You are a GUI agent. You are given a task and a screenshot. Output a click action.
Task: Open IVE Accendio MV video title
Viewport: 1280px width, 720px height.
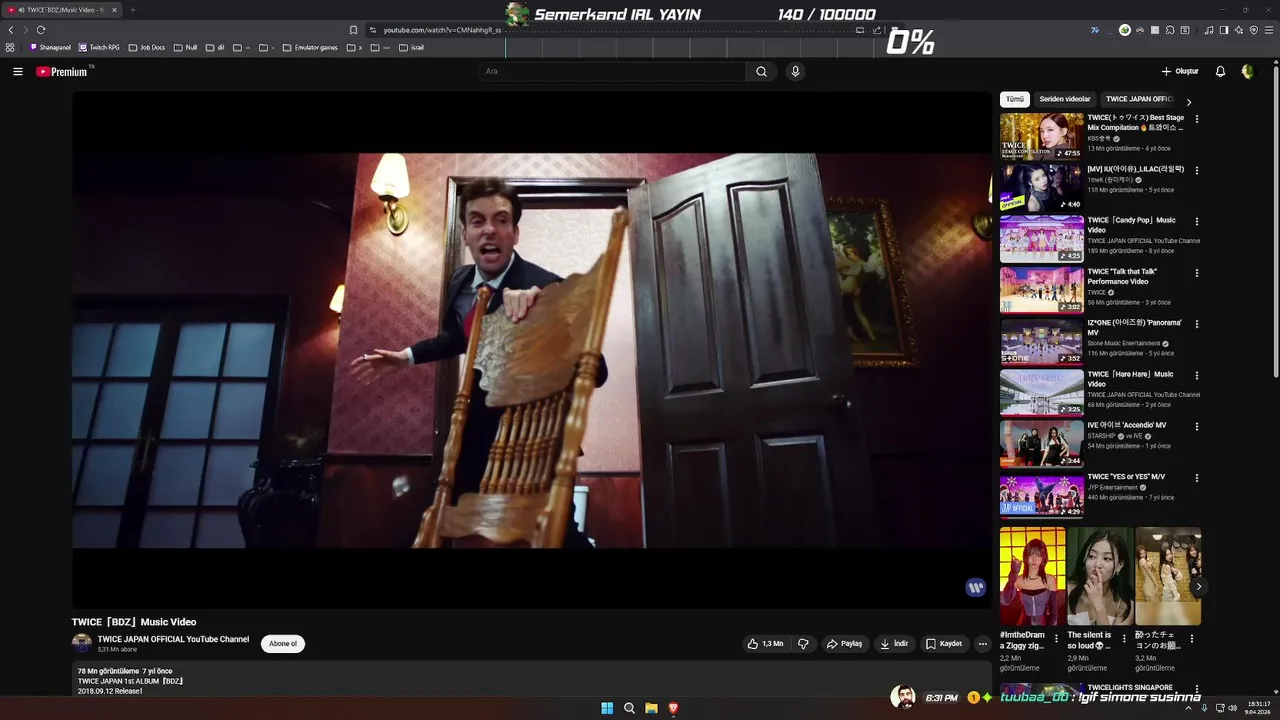tap(1127, 425)
